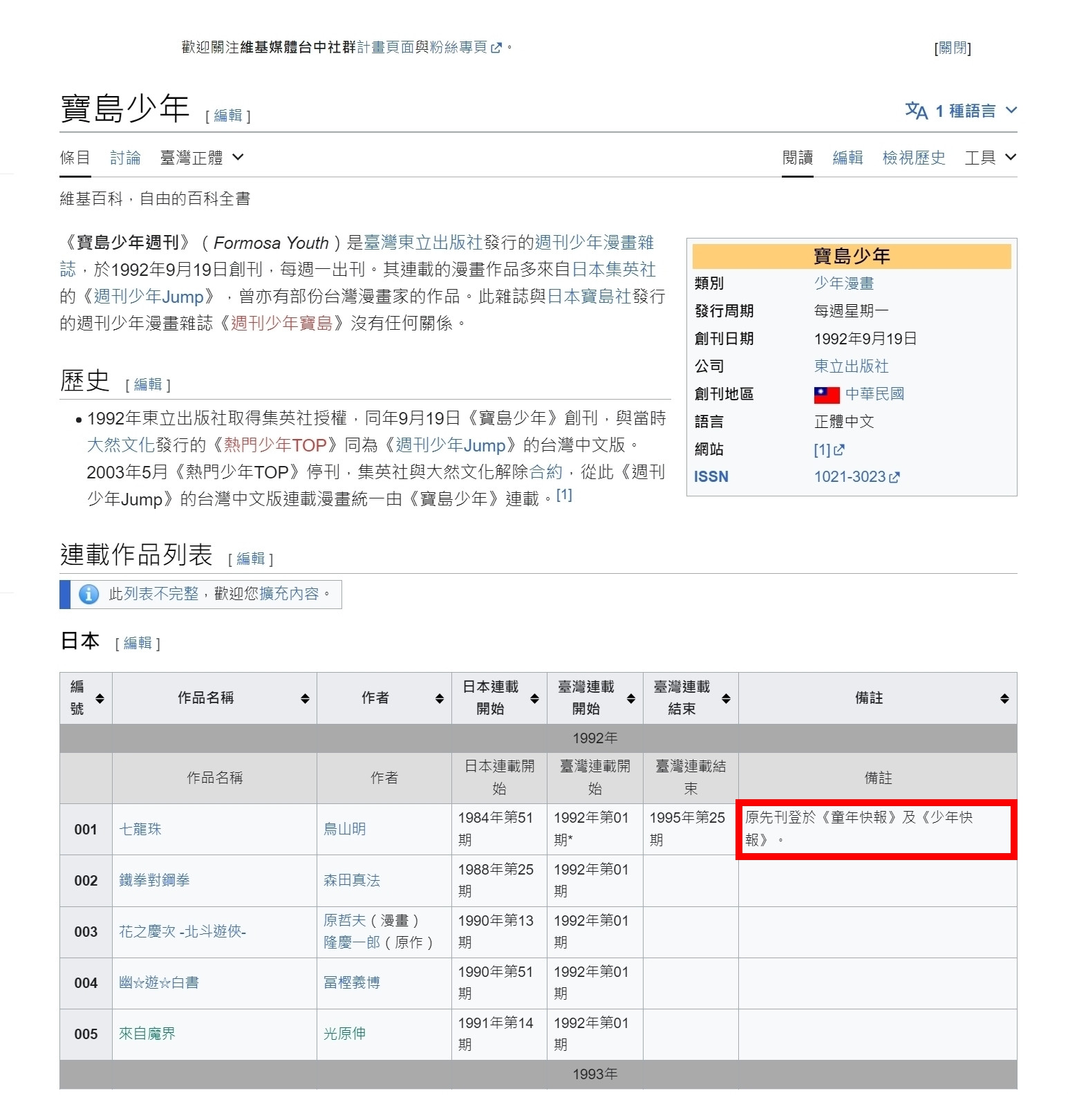The image size is (1068, 1120).
Task: Click the Republic of China flag icon
Action: click(x=827, y=395)
